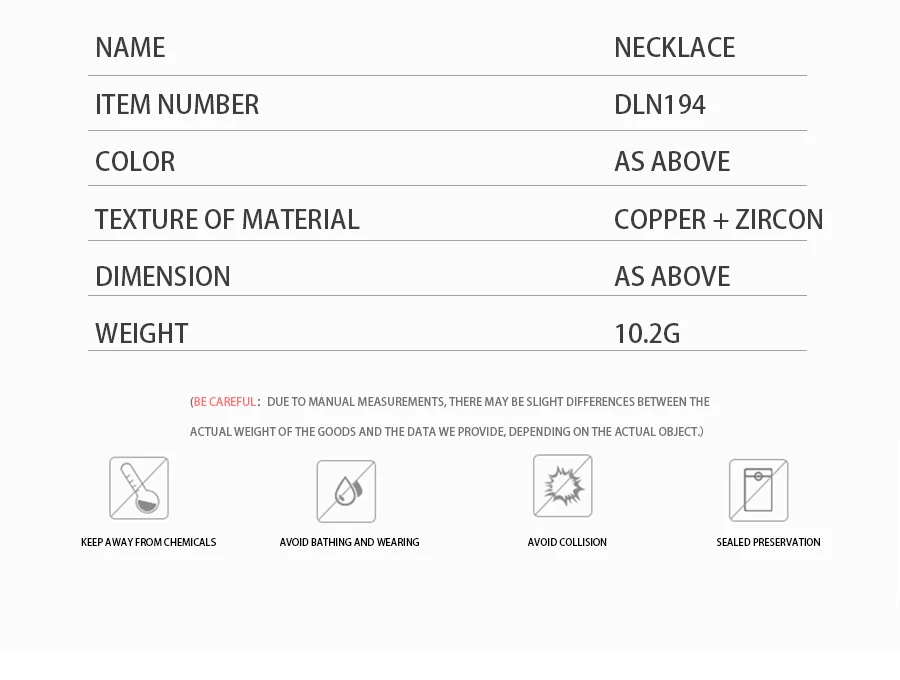
Task: Click the AS ABOVE value in COLOR row
Action: pyautogui.click(x=672, y=162)
